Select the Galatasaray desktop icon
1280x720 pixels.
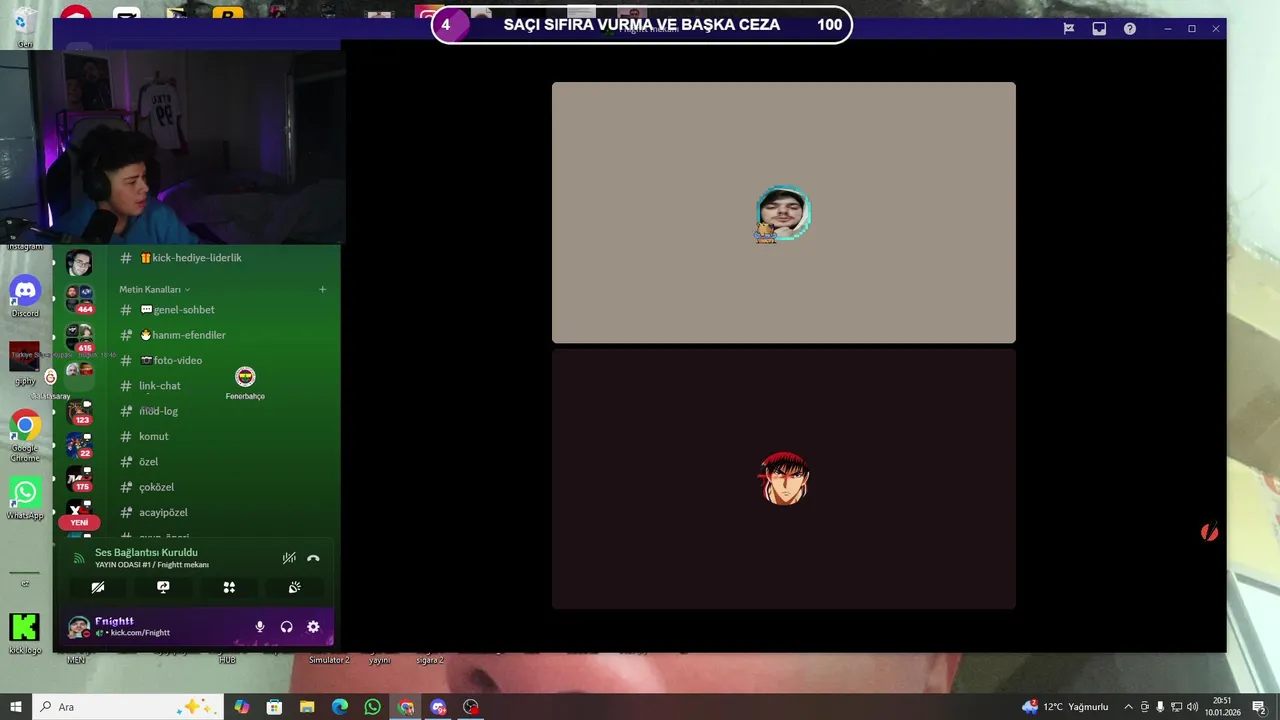tap(50, 384)
